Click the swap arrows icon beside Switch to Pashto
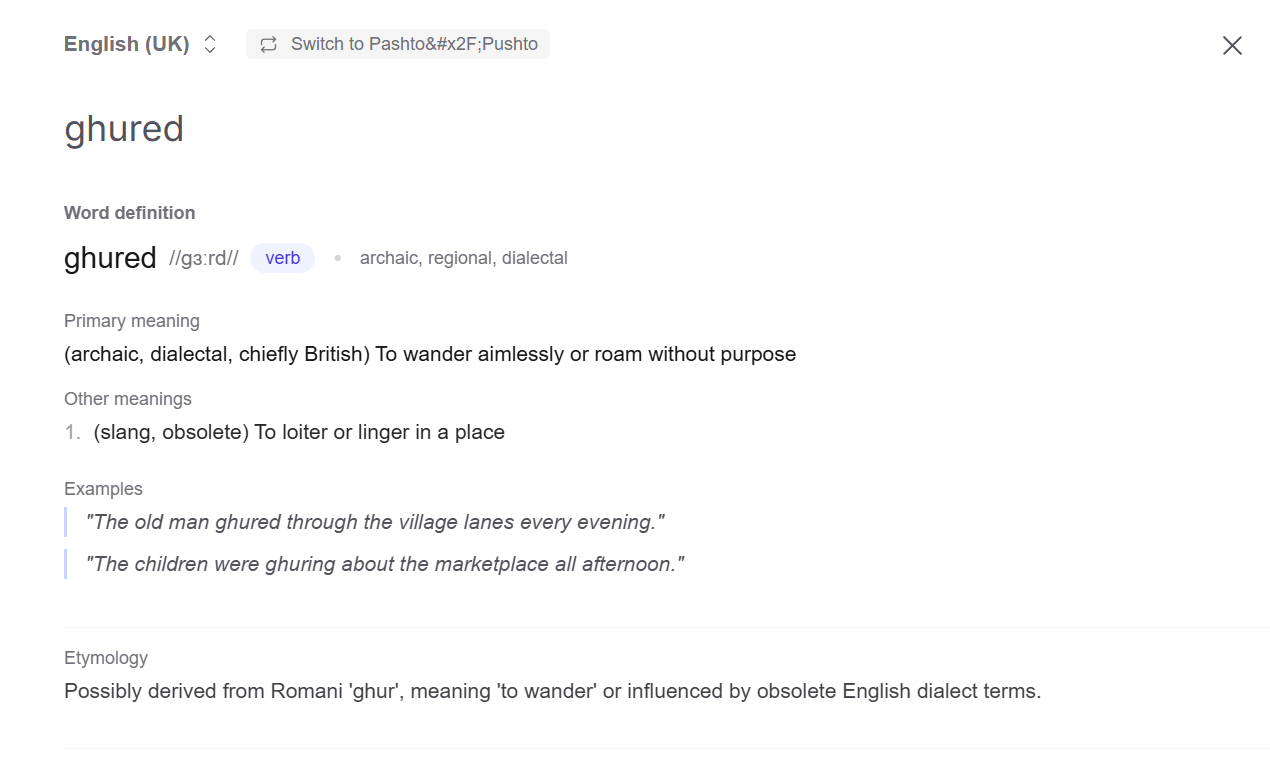 (x=268, y=44)
